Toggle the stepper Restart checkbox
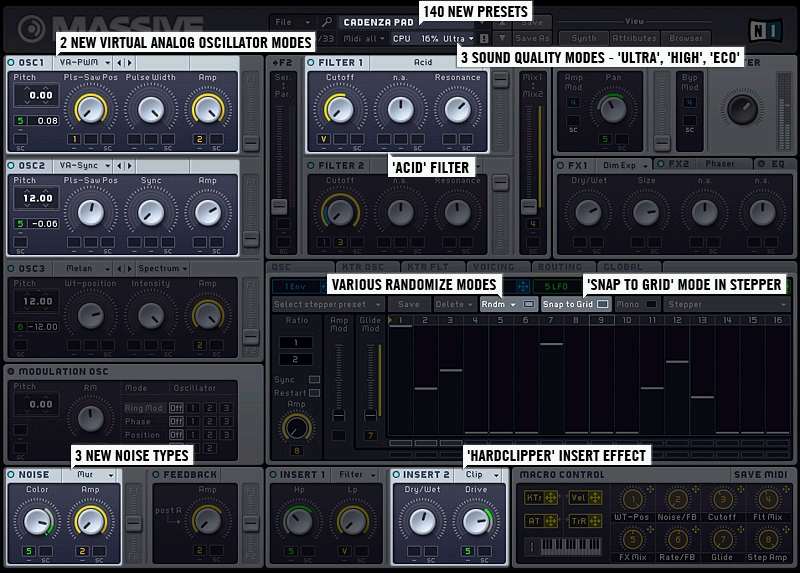Screen dimensions: 800x573 pyautogui.click(x=314, y=393)
